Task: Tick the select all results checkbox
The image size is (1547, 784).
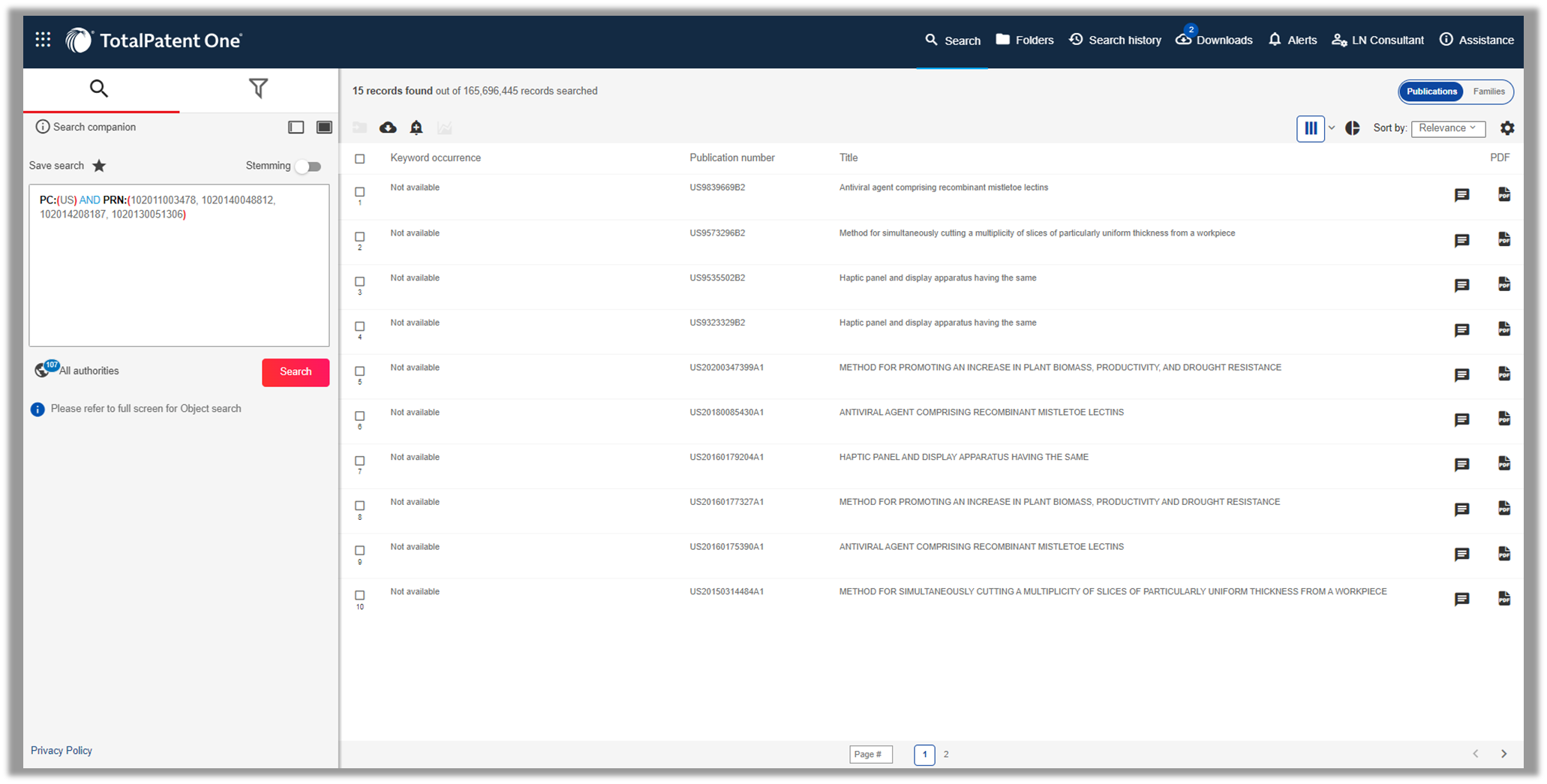Action: [x=360, y=158]
